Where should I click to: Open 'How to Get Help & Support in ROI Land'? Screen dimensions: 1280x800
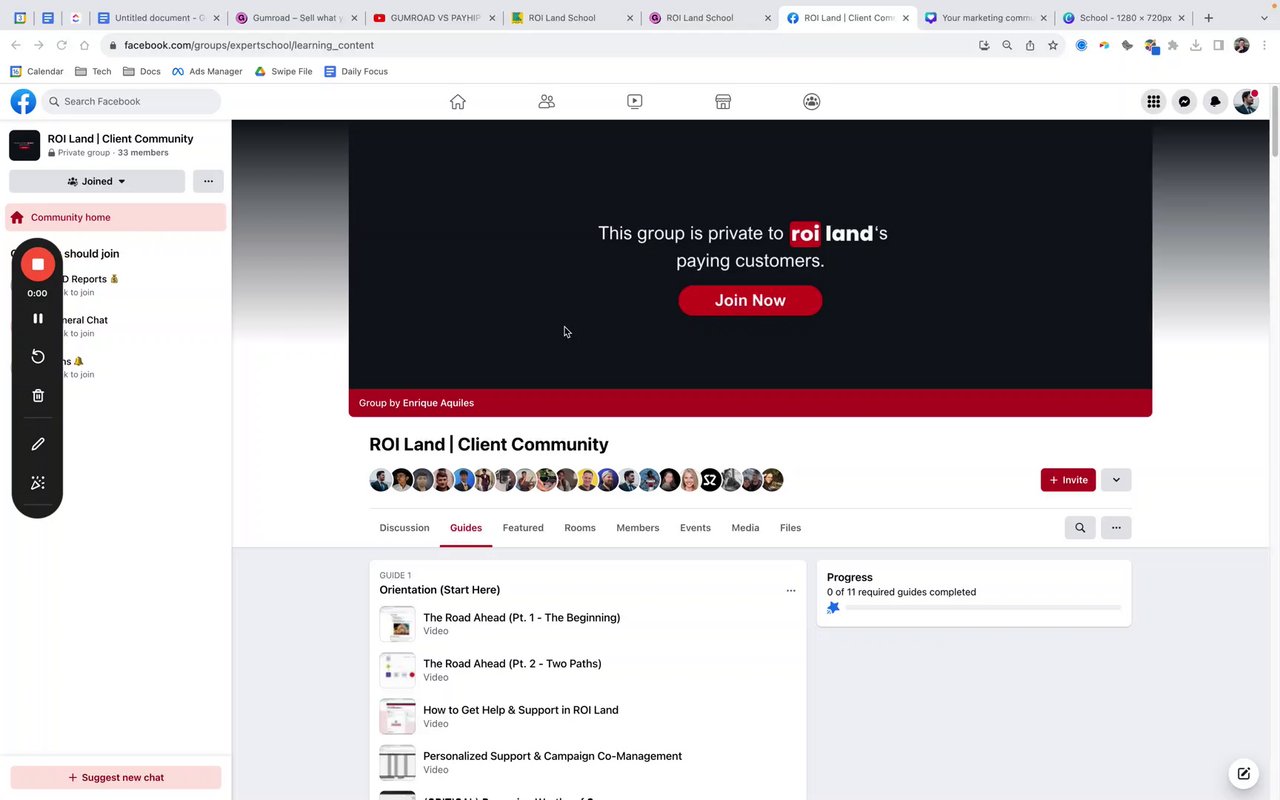click(x=520, y=710)
